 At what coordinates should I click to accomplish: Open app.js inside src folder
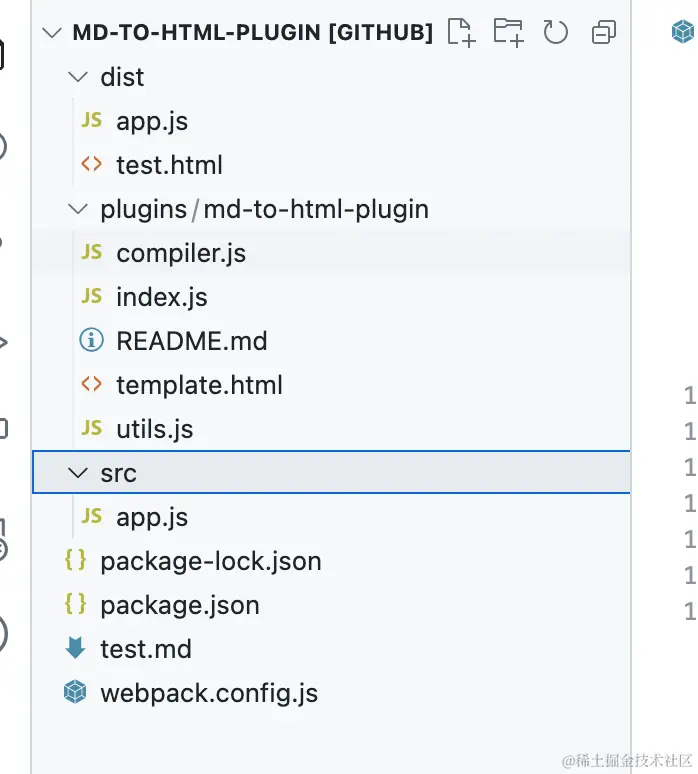click(x=152, y=517)
